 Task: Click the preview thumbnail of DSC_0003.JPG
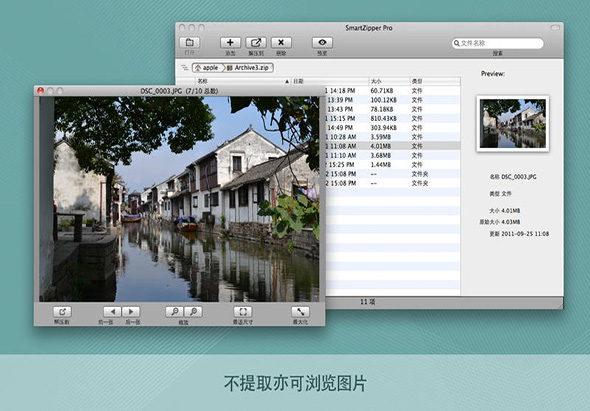click(513, 123)
